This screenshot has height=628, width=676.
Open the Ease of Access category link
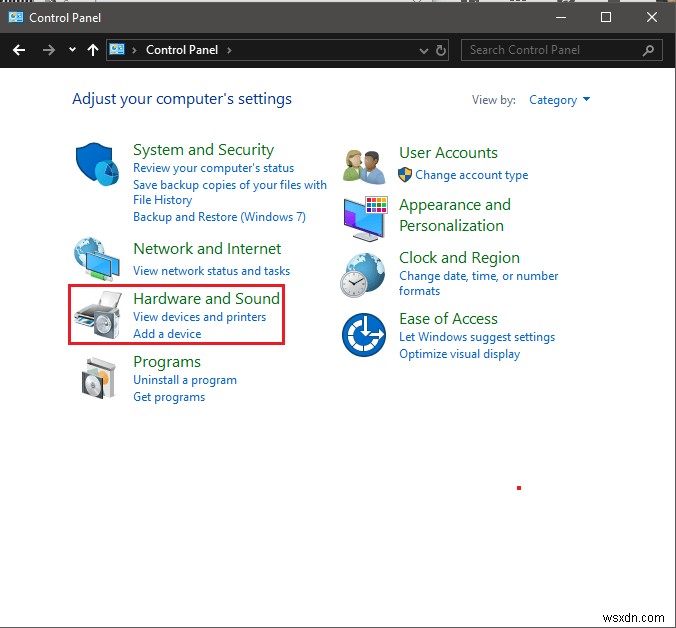448,319
